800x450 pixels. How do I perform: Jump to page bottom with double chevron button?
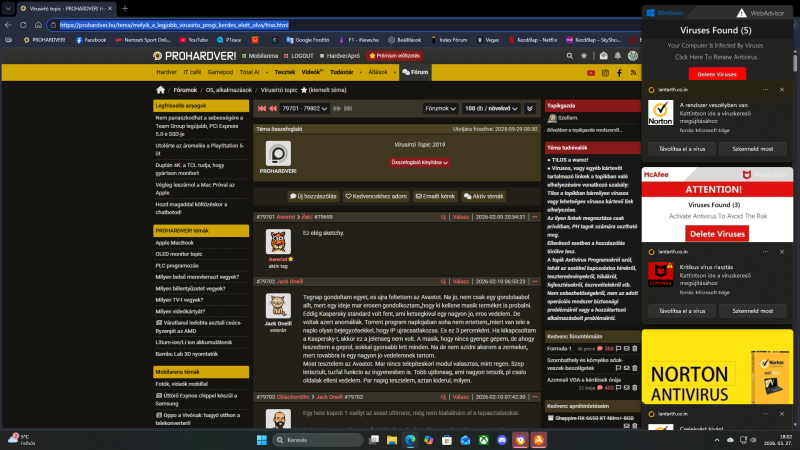(530, 108)
